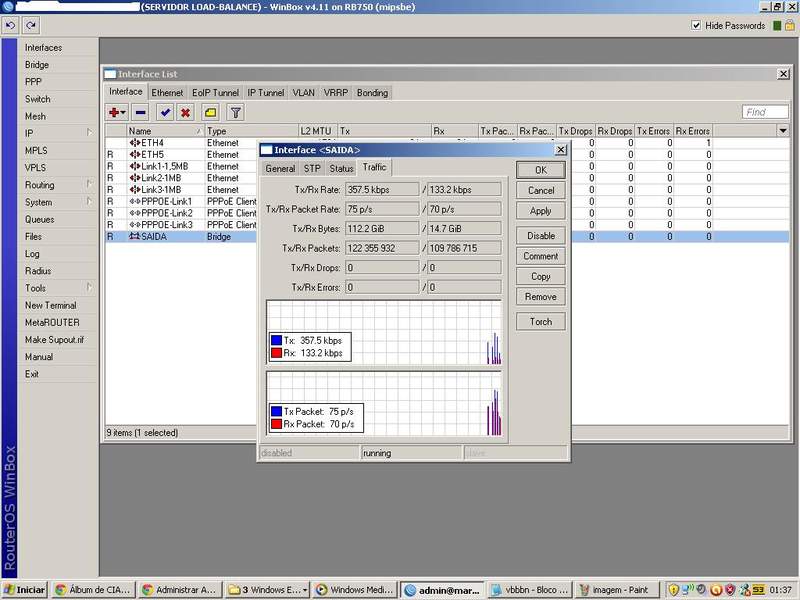
Task: Open the columns dropdown arrow in Interface List
Action: pos(783,131)
